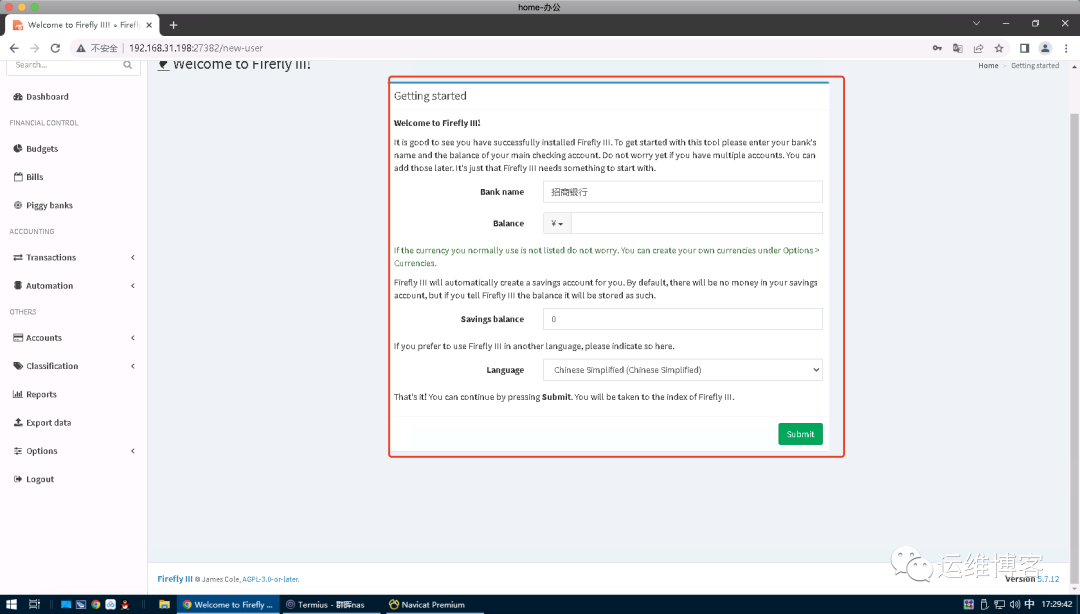Expand the Accounts submenu chevron
The height and width of the screenshot is (614, 1080).
click(x=133, y=338)
